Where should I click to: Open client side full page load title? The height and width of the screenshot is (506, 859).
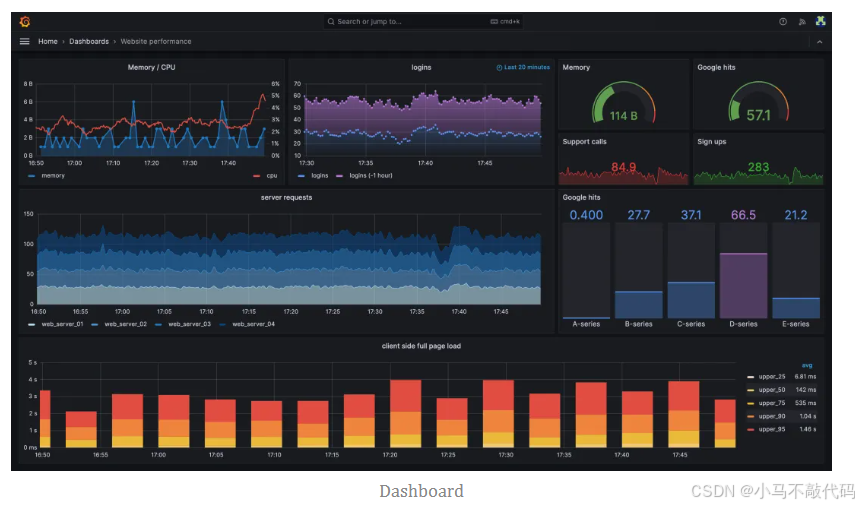point(421,346)
